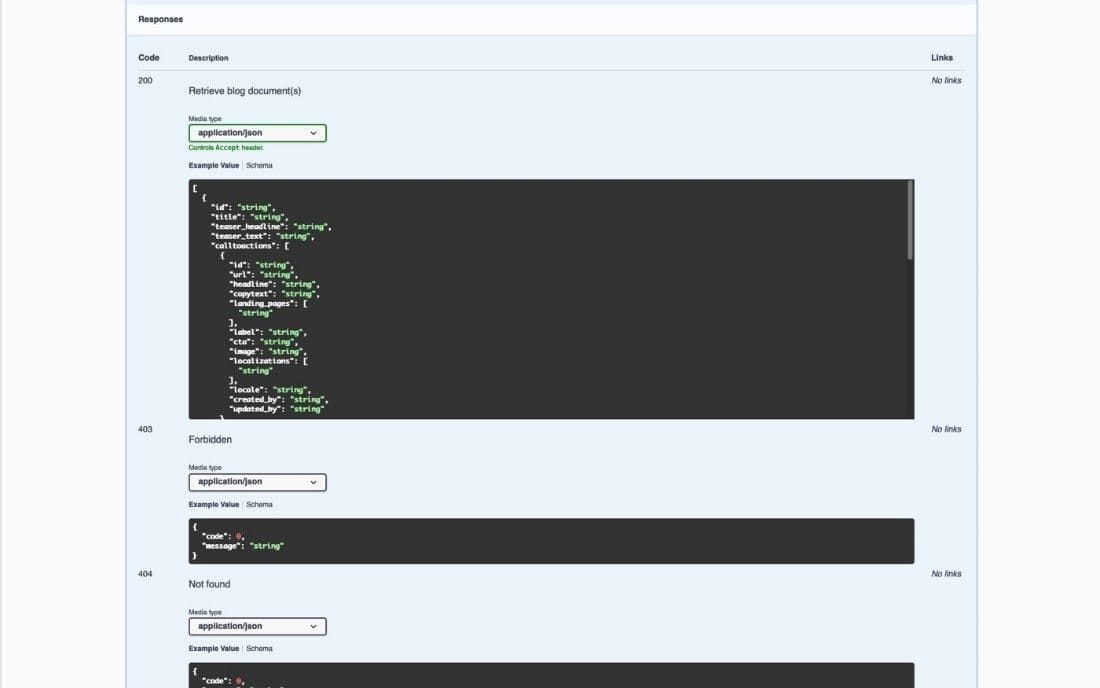Click the 'Code' column header
Image resolution: width=1100 pixels, height=688 pixels.
pyautogui.click(x=148, y=57)
